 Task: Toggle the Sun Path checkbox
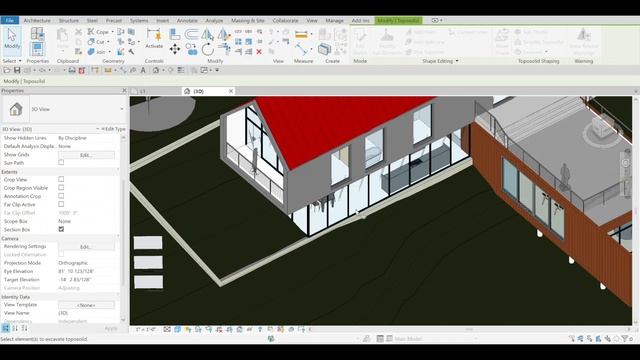pos(61,162)
